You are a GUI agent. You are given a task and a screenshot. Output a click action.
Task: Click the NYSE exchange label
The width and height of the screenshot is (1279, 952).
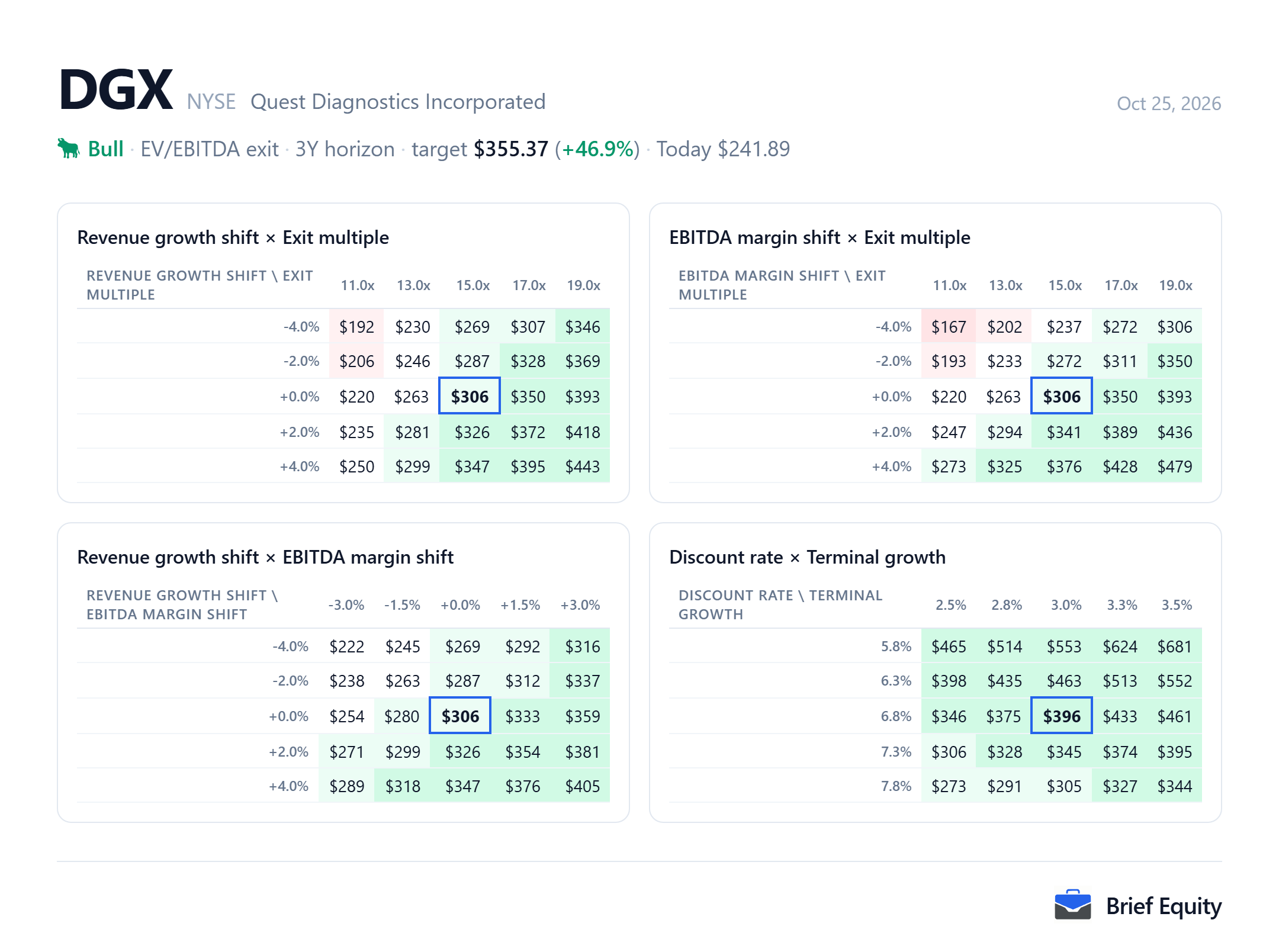[x=211, y=102]
